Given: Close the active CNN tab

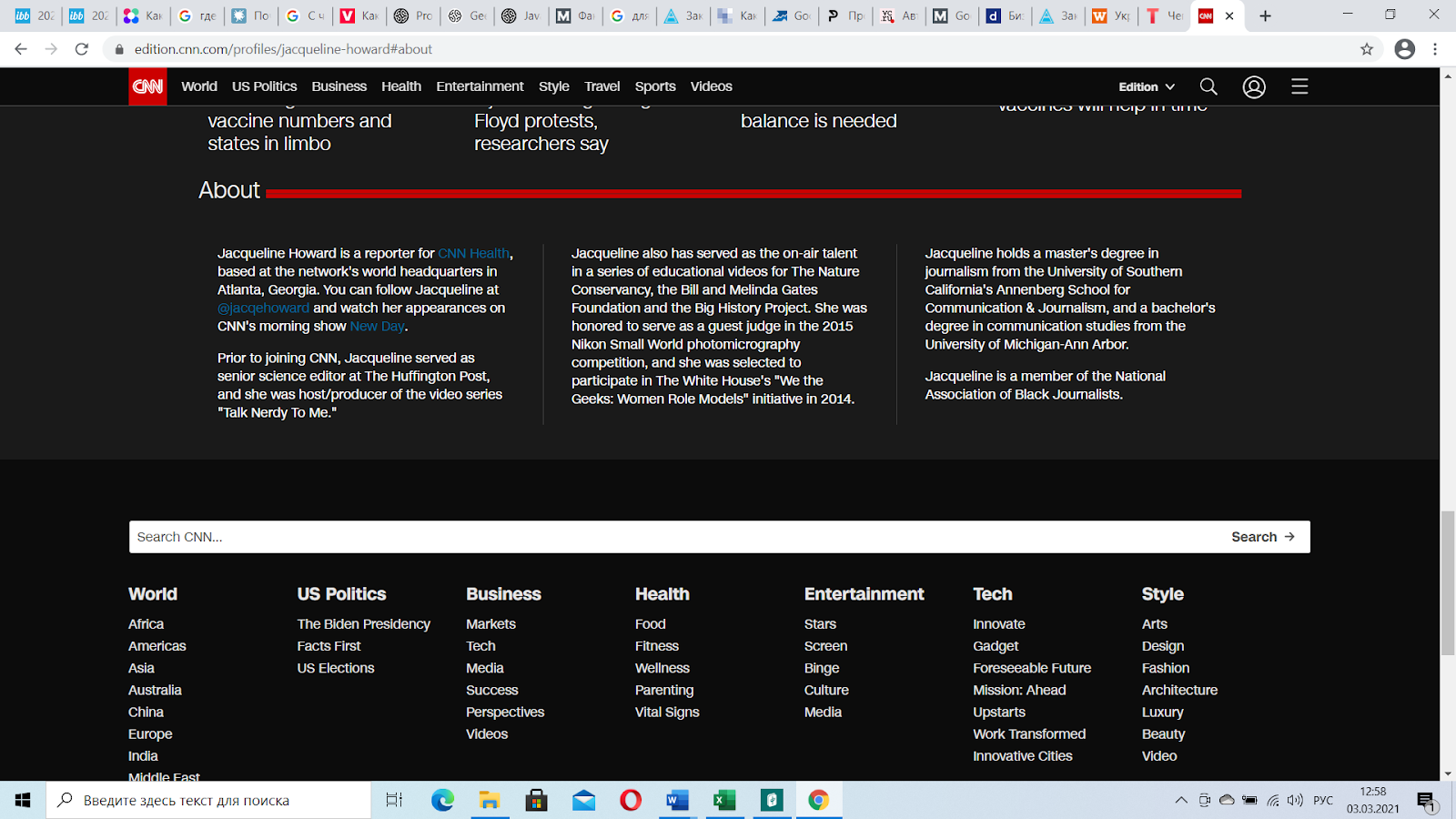Looking at the screenshot, I should coord(1229,15).
